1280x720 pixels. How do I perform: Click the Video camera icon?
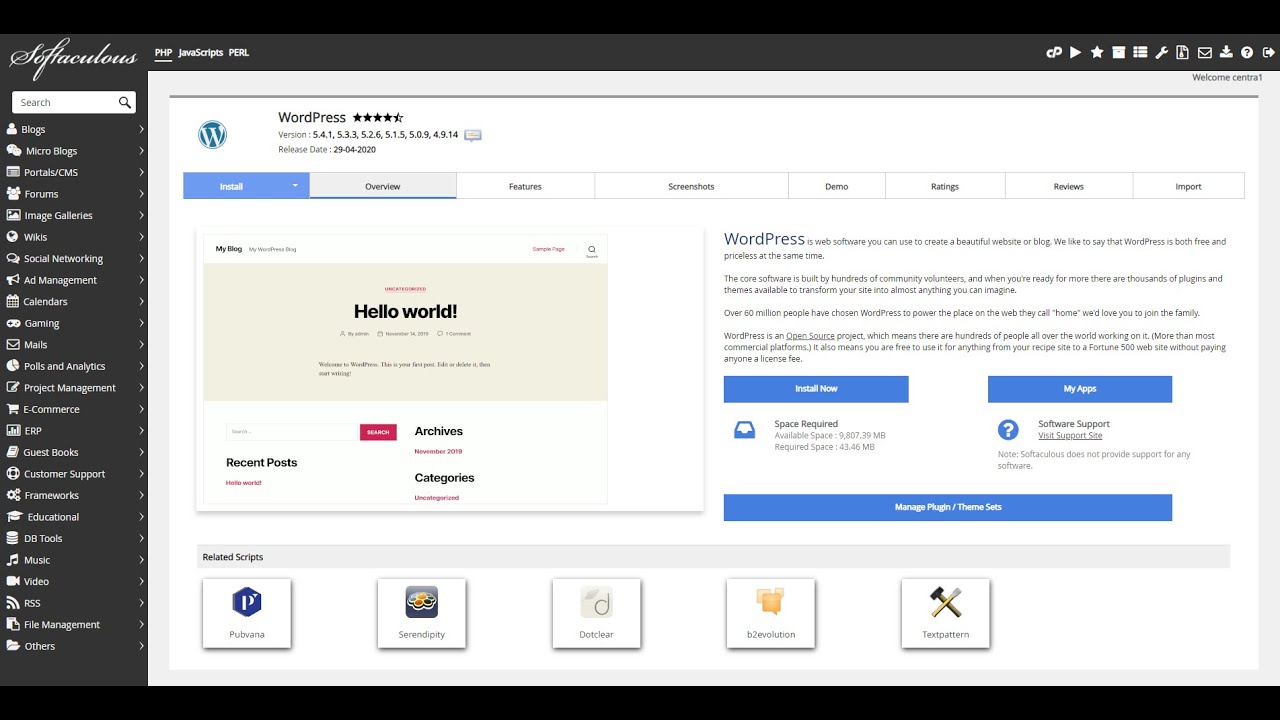pos(13,581)
